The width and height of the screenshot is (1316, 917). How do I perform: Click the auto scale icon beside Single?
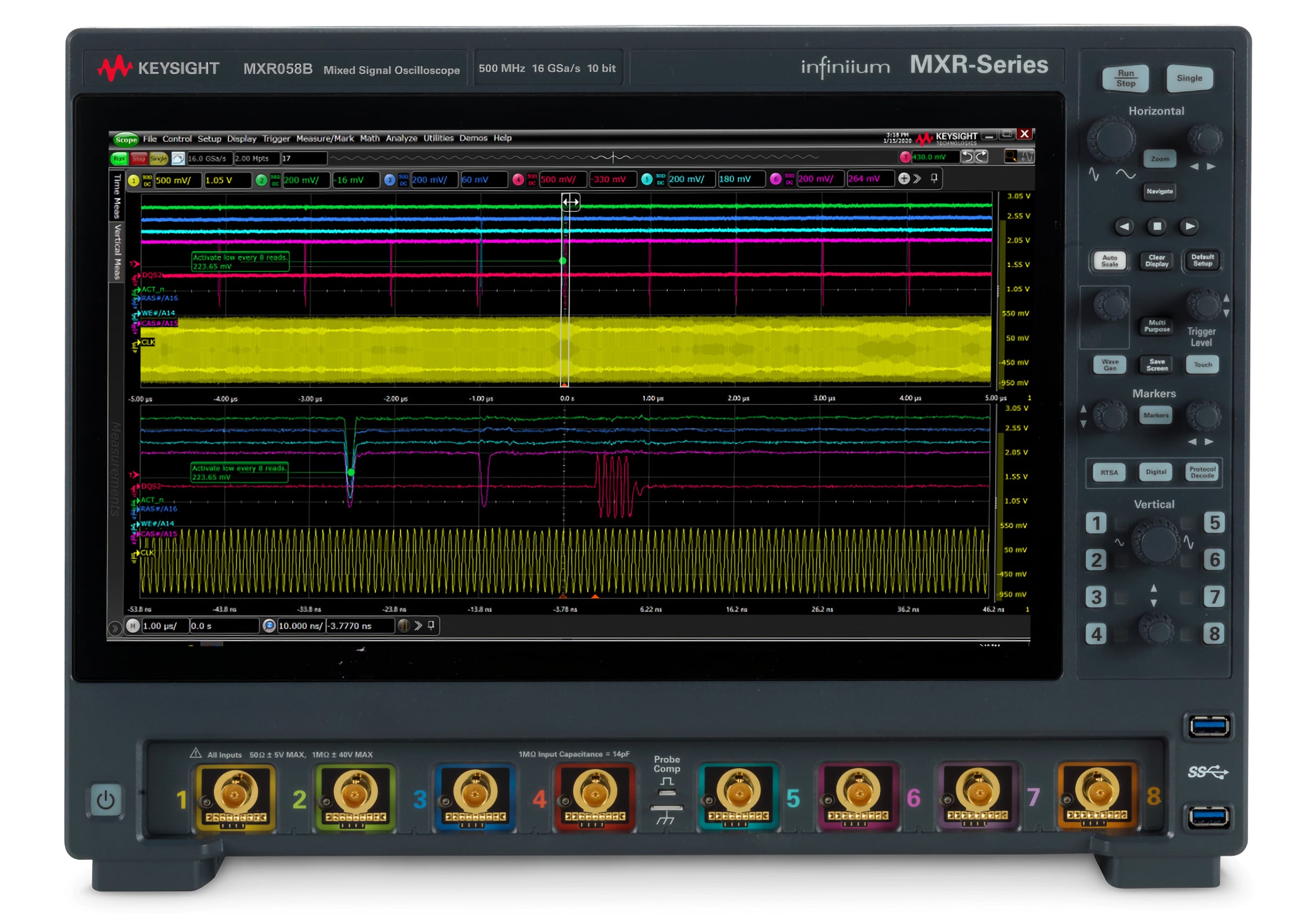(177, 158)
